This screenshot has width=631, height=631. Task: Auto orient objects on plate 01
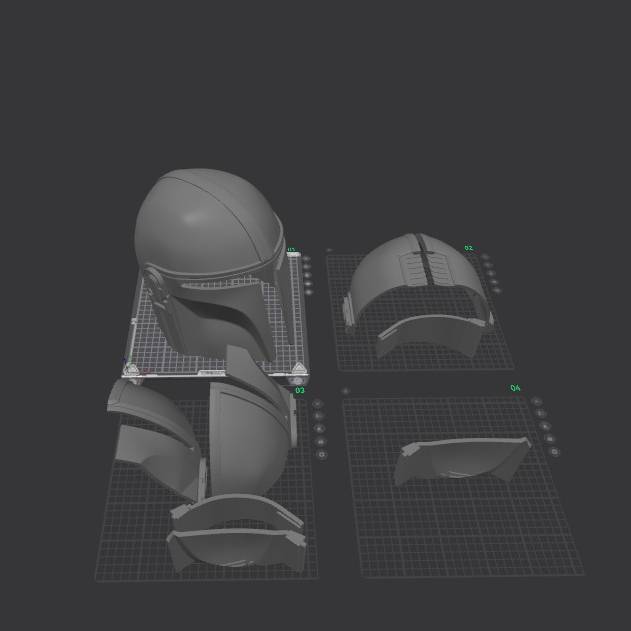pos(307,267)
